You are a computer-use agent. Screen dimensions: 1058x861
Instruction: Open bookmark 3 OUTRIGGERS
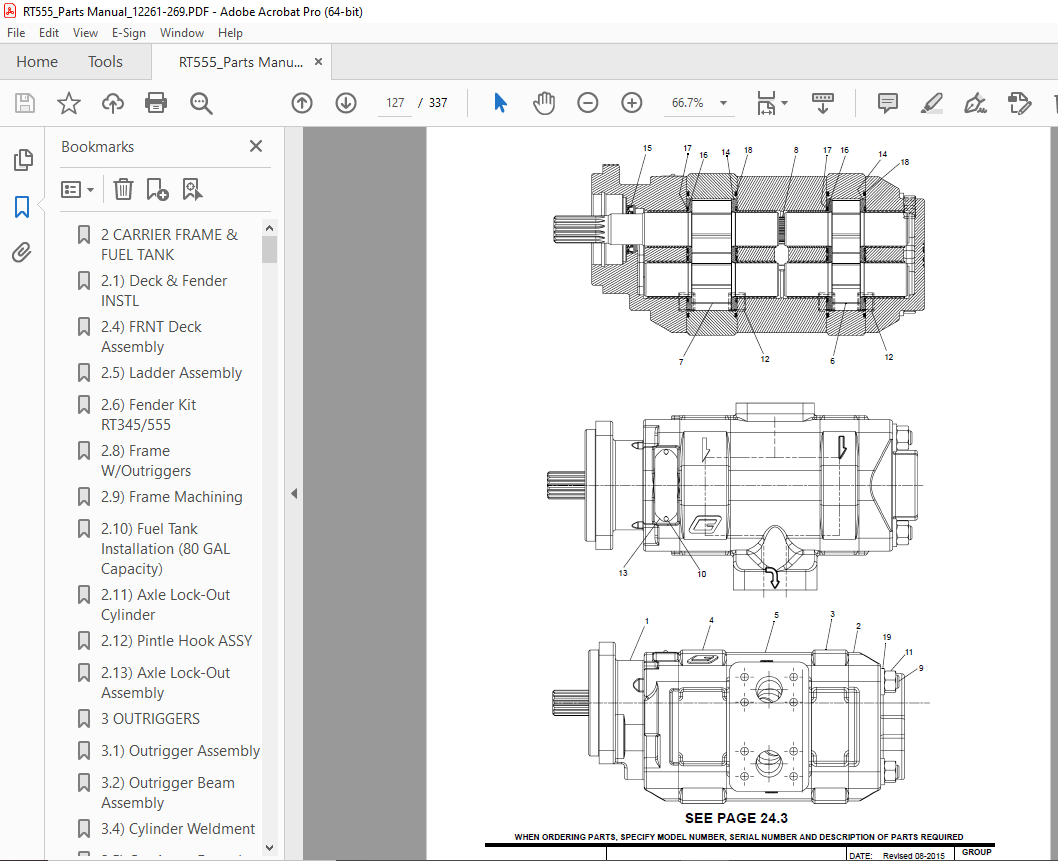tap(150, 719)
